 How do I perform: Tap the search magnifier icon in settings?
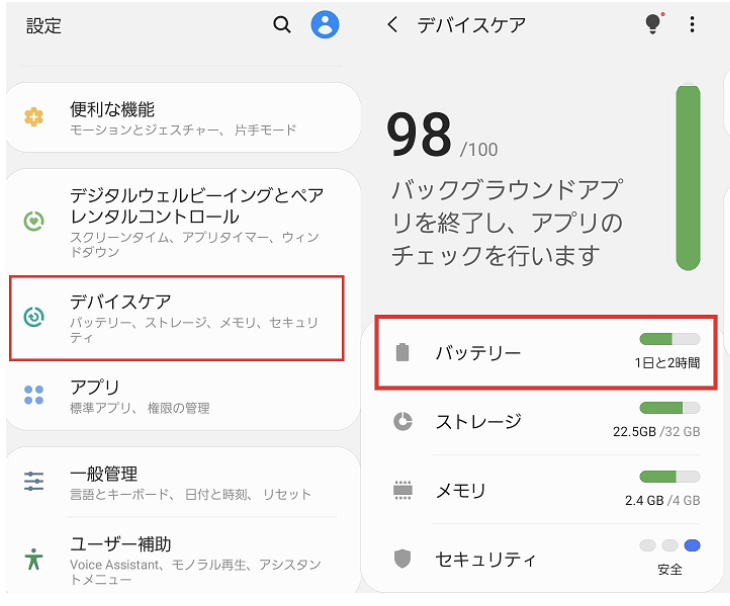[282, 24]
